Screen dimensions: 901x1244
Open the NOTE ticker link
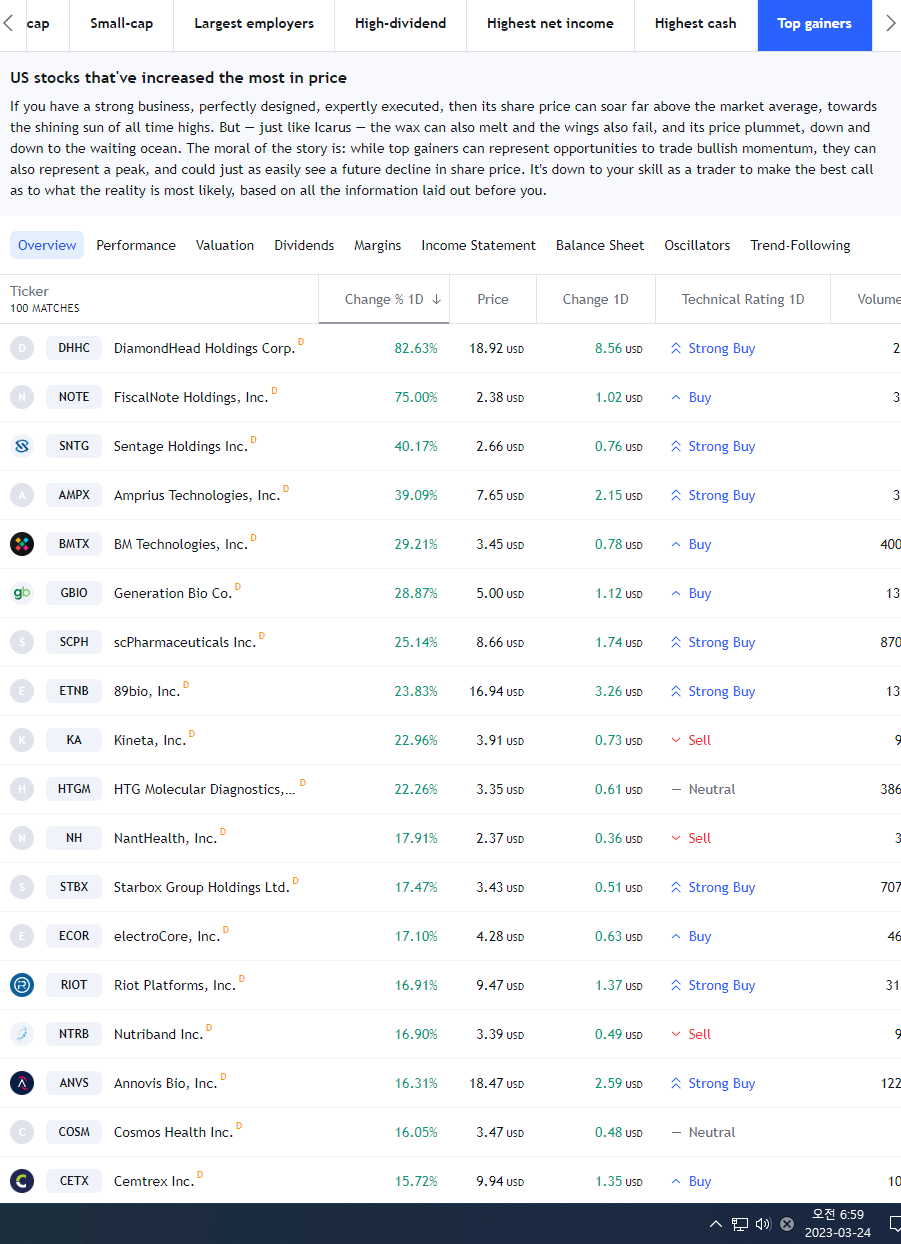[74, 397]
